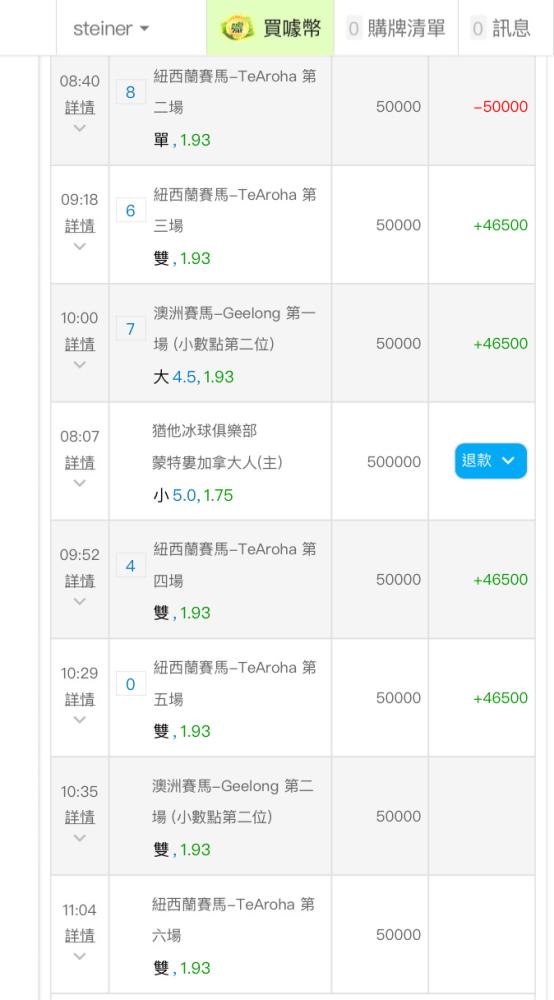The image size is (554, 1000).
Task: Select the 猶他冰球俱樂部 match row
Action: 293,461
